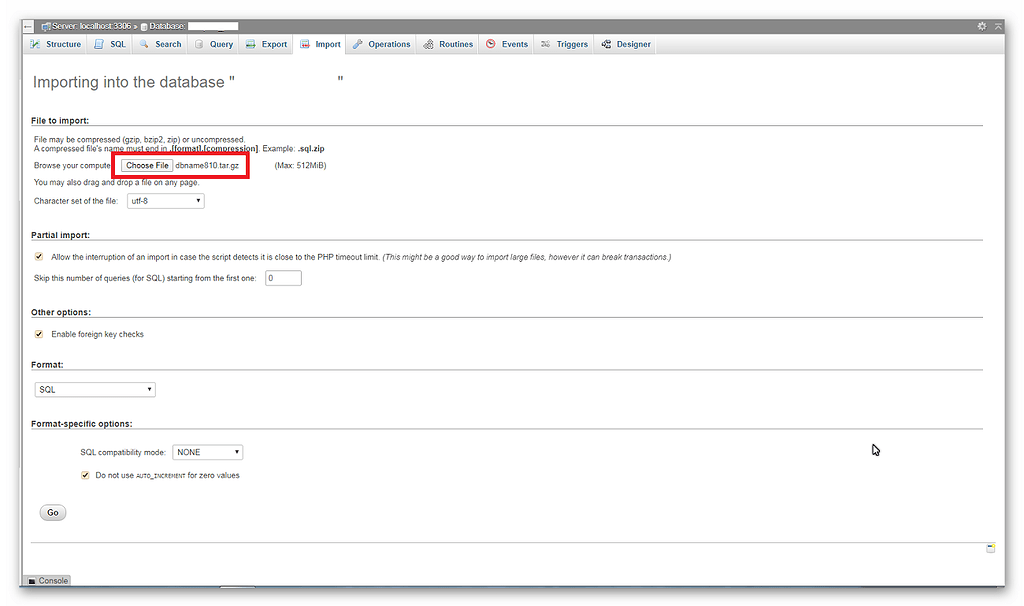Click Choose File to browse for import file
Screen dimensions: 1024x606
[x=146, y=164]
